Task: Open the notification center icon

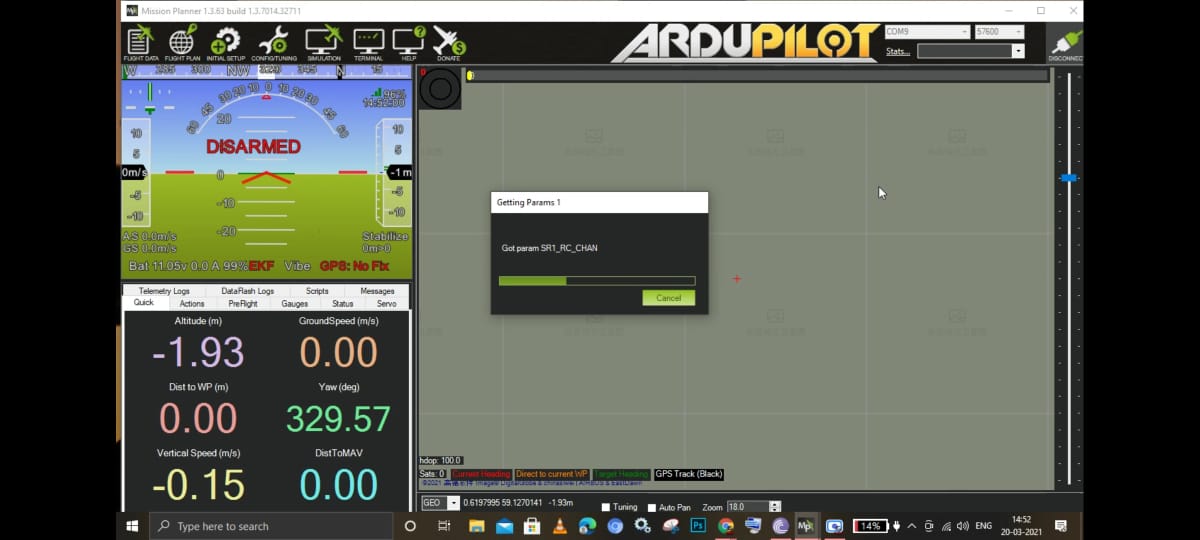Action: [1061, 526]
